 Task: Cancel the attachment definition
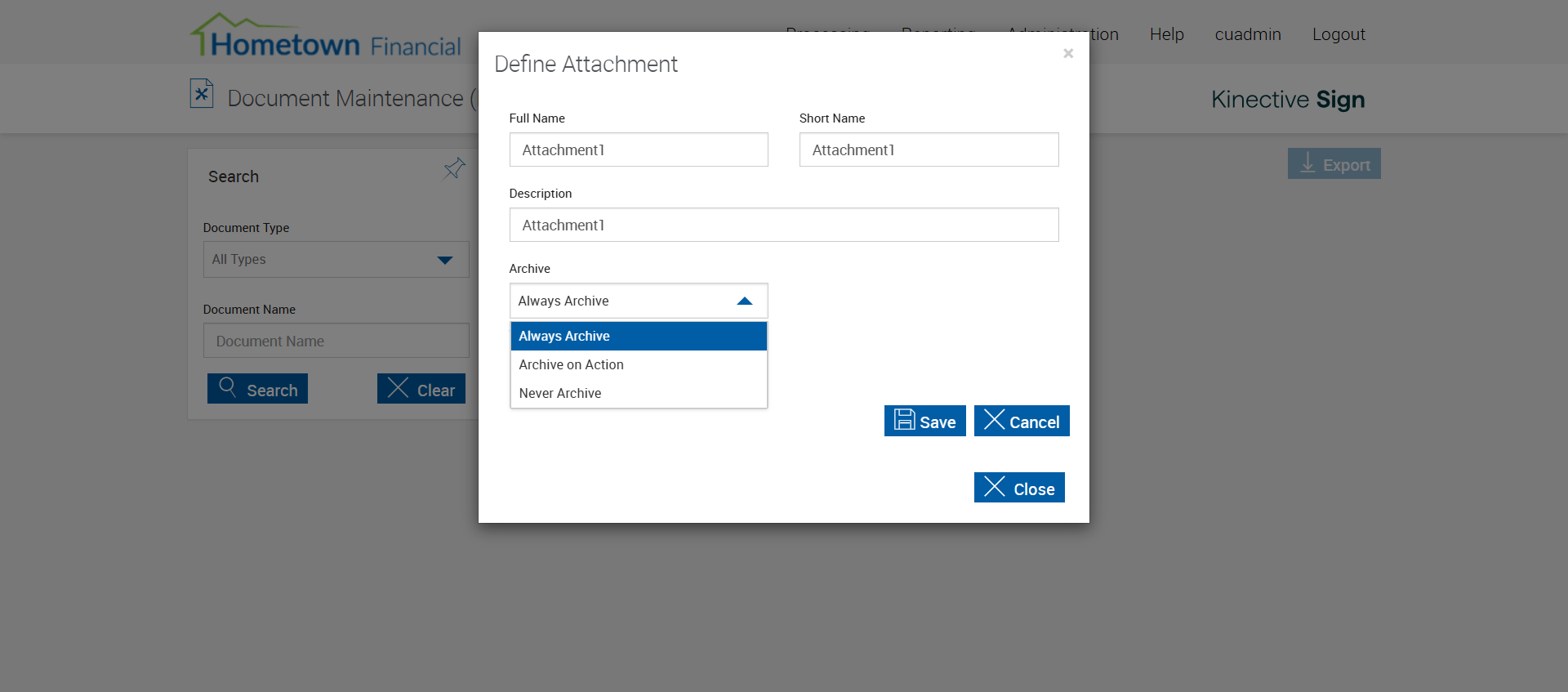[1022, 422]
